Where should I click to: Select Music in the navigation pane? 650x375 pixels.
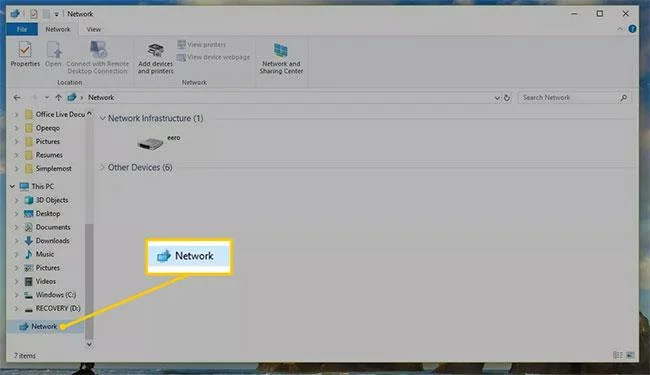click(39, 254)
